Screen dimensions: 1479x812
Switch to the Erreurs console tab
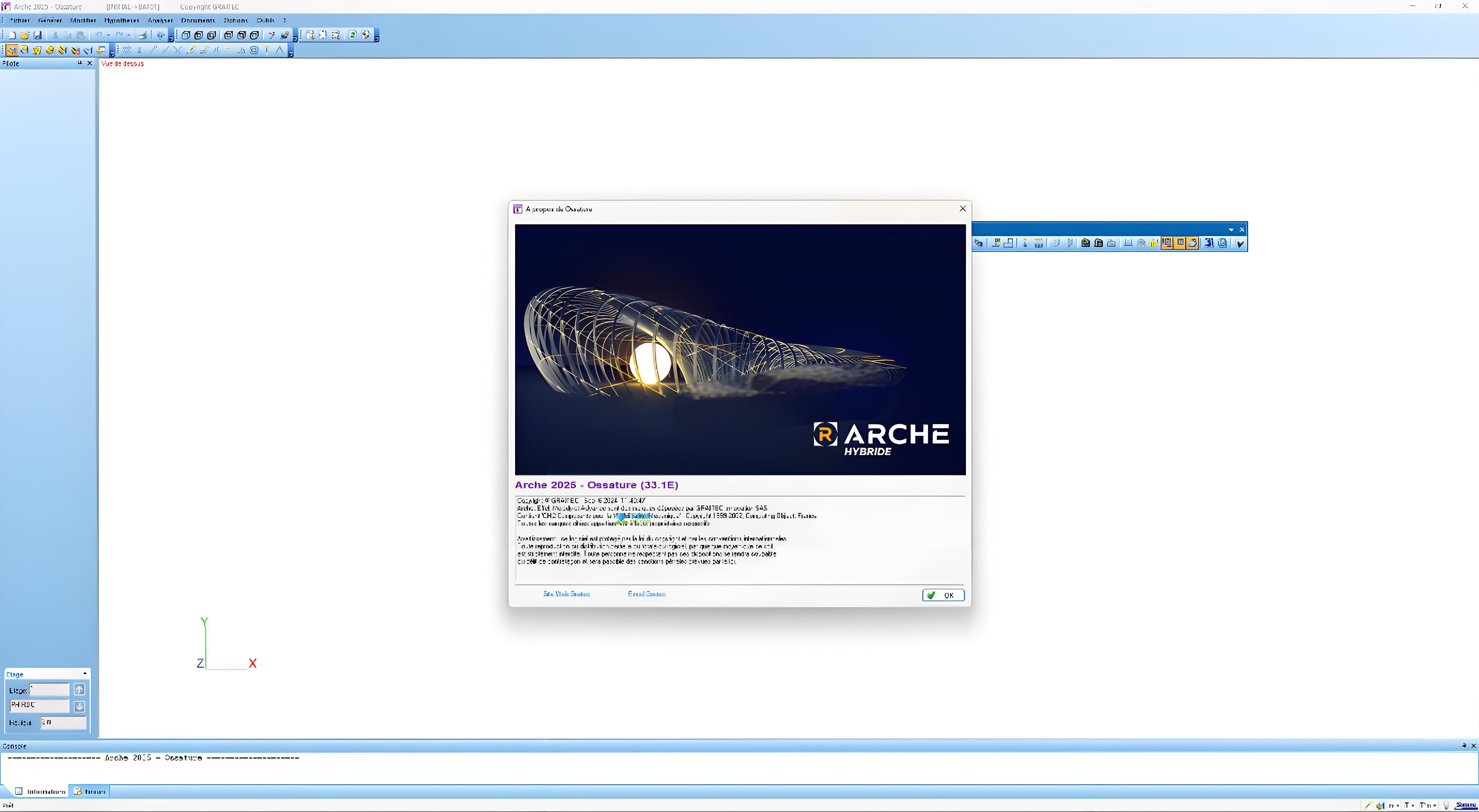coord(89,791)
